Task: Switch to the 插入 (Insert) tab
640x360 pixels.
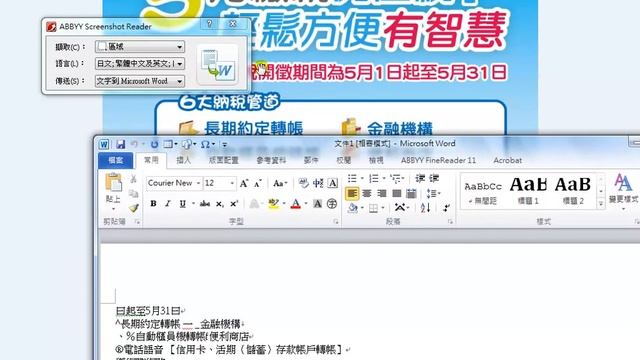Action: (x=183, y=160)
